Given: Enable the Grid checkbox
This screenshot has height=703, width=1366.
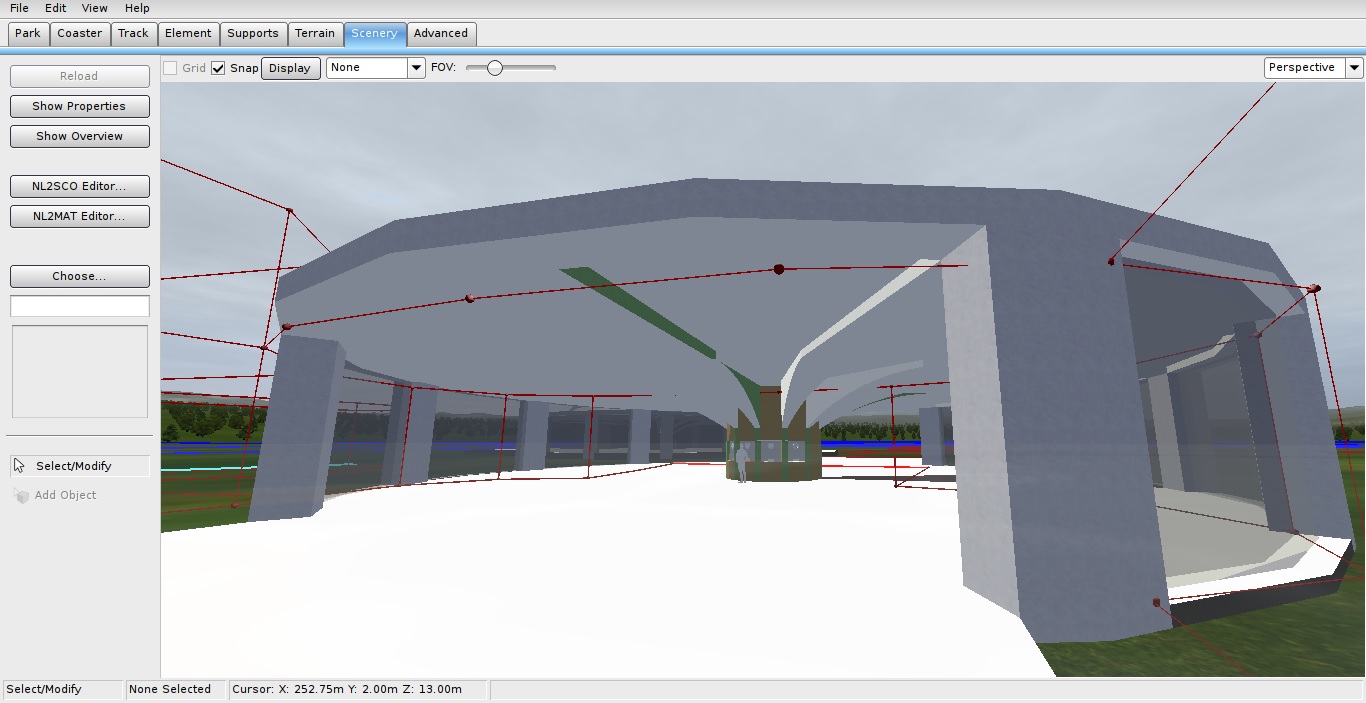Looking at the screenshot, I should pyautogui.click(x=170, y=68).
